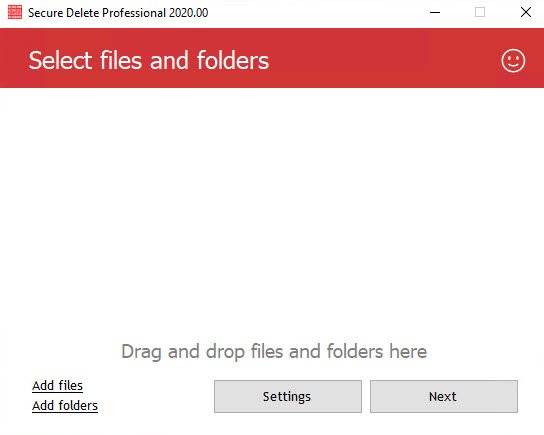
Task: Choose files to delete using Add files
Action: tap(58, 386)
